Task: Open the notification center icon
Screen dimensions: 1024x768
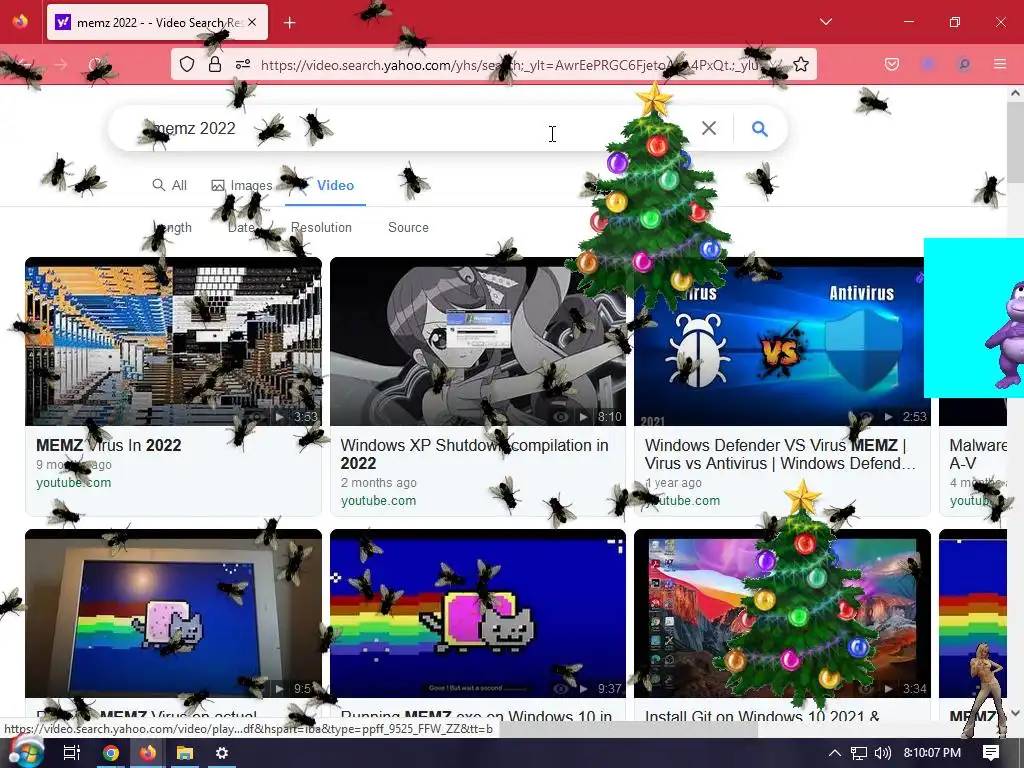Action: 991,753
